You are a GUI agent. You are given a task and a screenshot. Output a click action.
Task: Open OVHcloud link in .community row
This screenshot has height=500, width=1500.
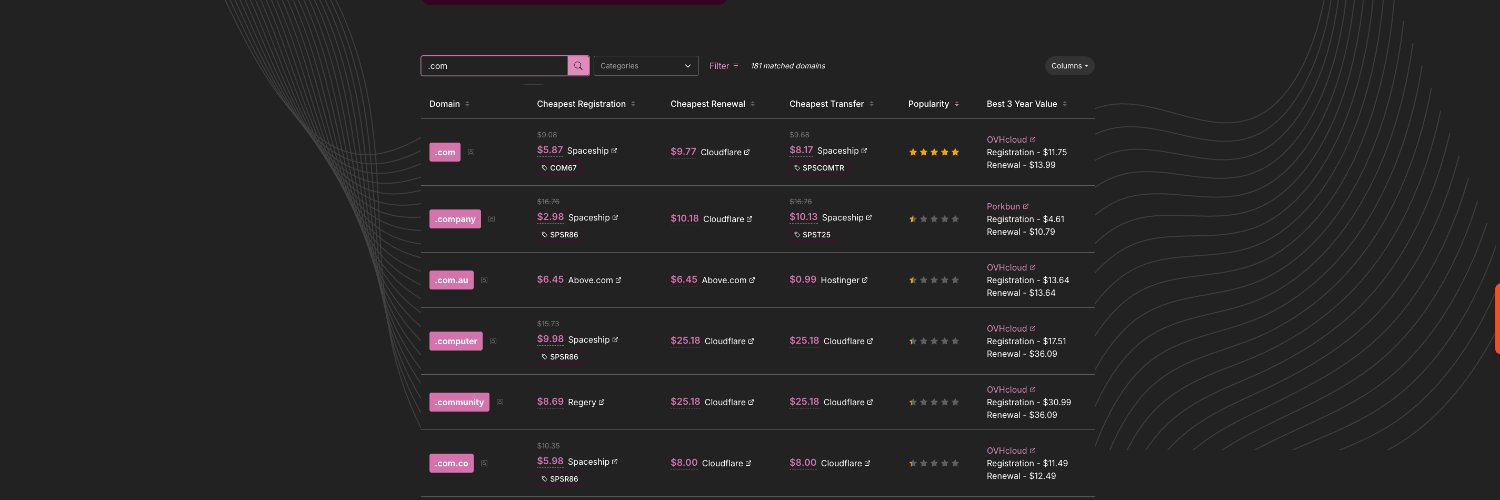point(1011,389)
